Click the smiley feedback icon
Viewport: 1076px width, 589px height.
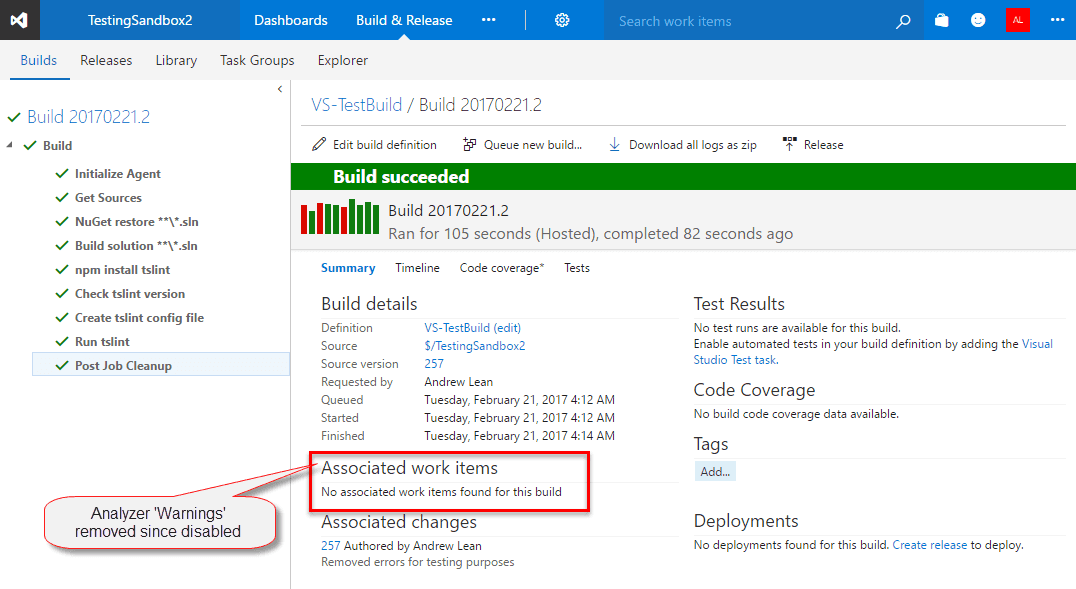tap(978, 20)
